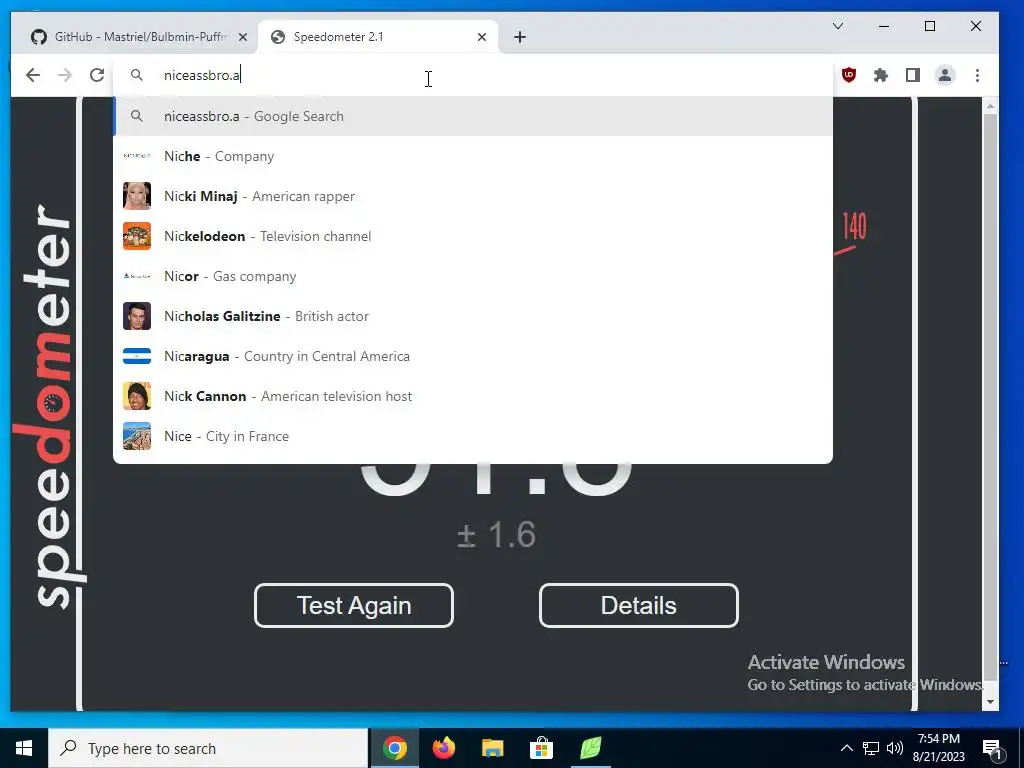Select the Nicki Minaj suggestion

(473, 196)
